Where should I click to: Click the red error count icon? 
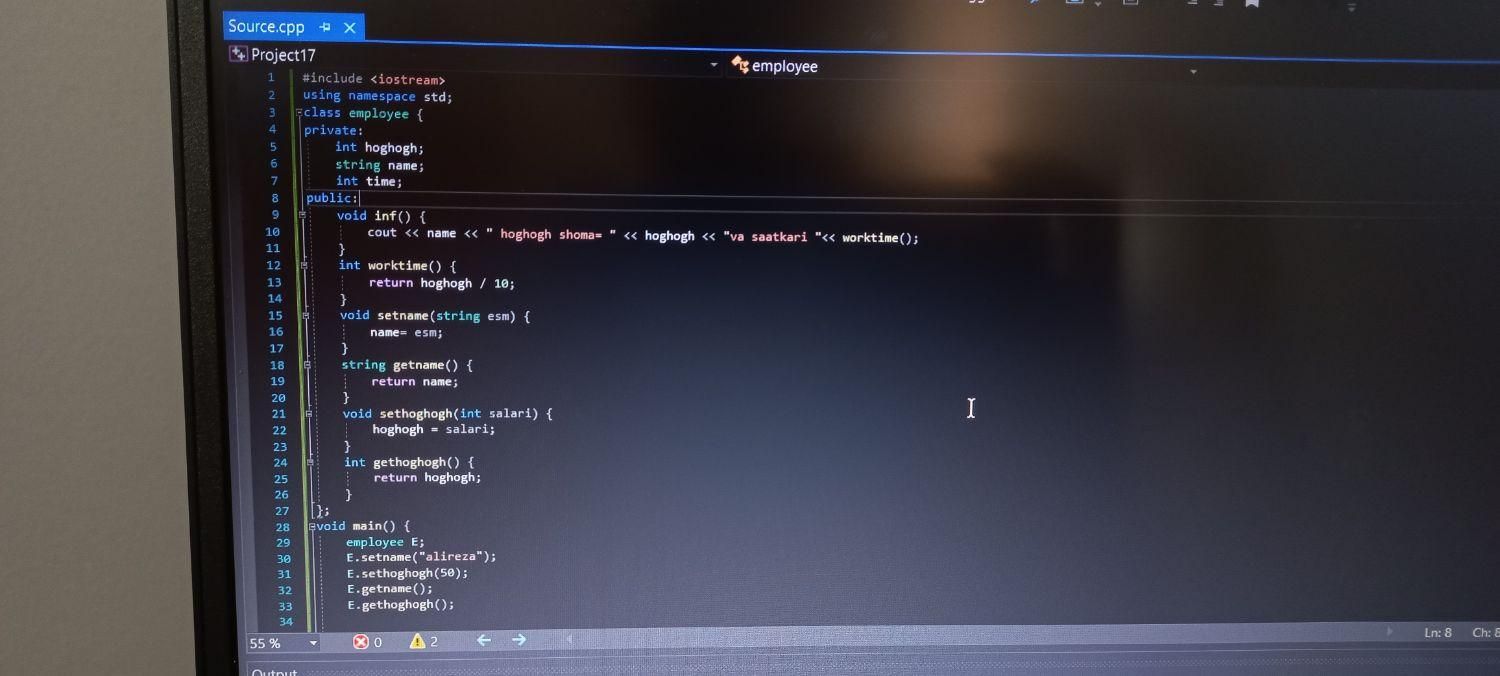[361, 642]
